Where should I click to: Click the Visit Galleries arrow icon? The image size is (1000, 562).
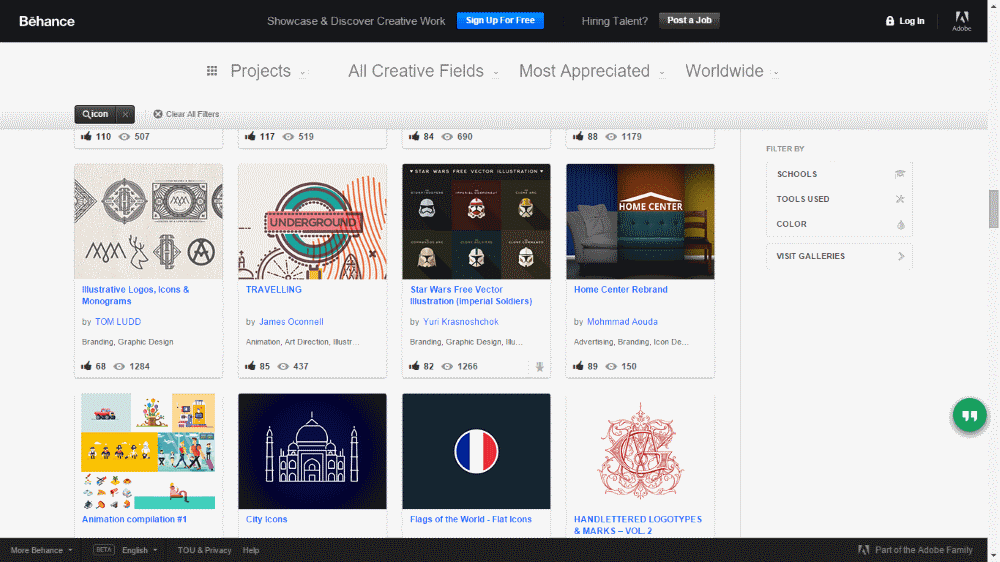901,256
